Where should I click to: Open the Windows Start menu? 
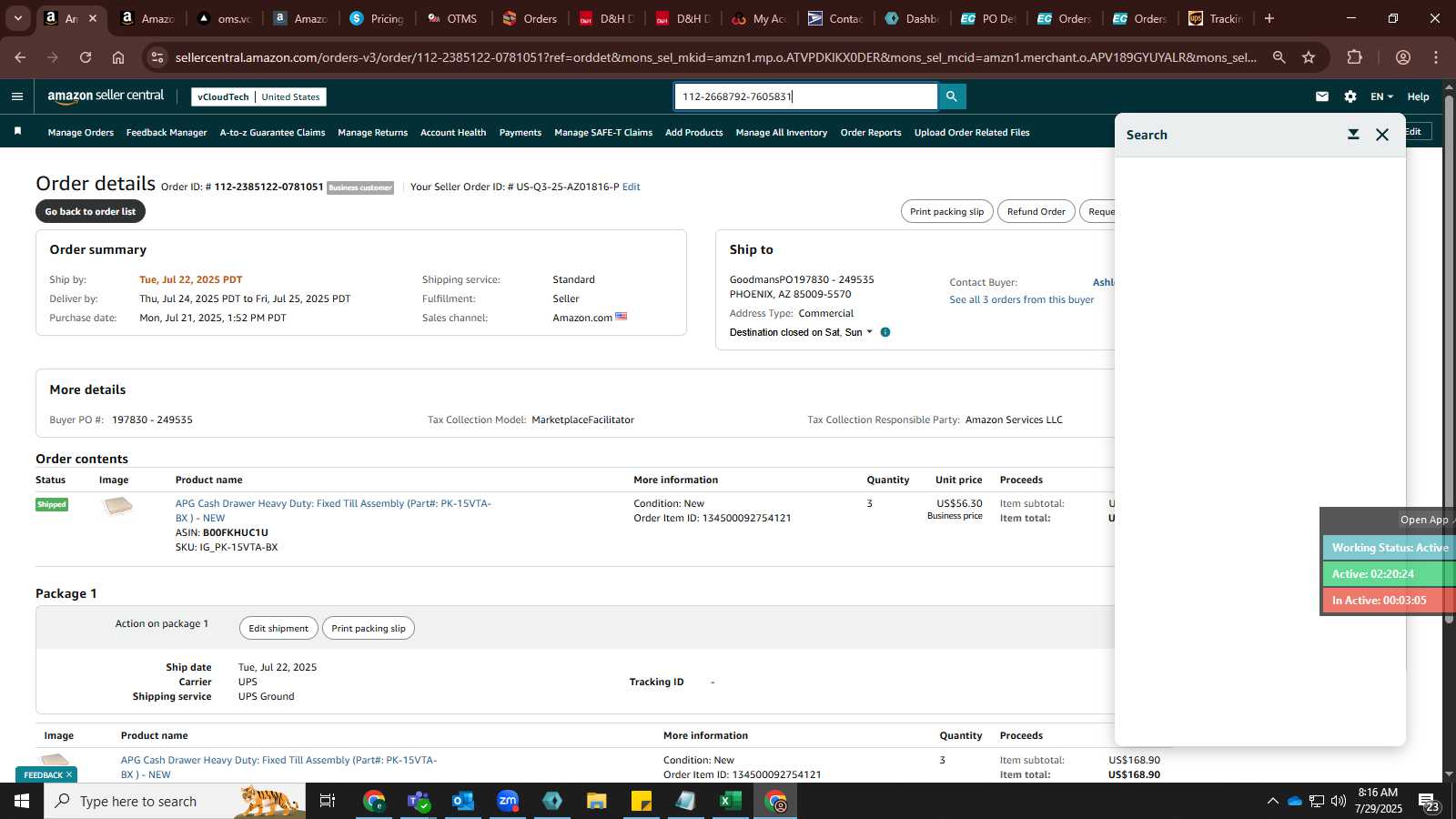click(x=22, y=801)
